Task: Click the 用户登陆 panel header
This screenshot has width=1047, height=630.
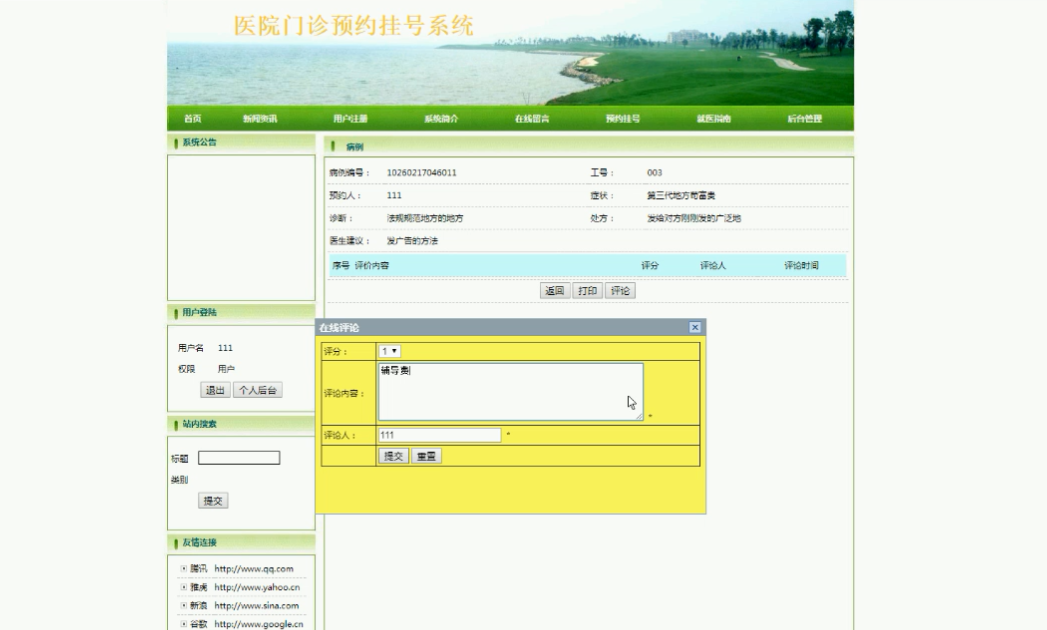Action: point(241,313)
